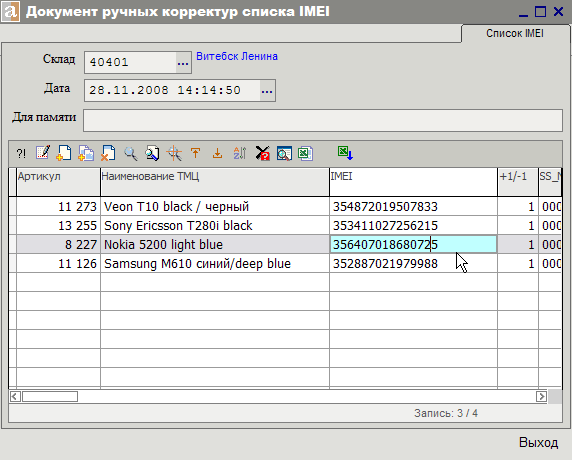
Task: Copy the record using the duplicate-pages icon
Action: pyautogui.click(x=86, y=153)
